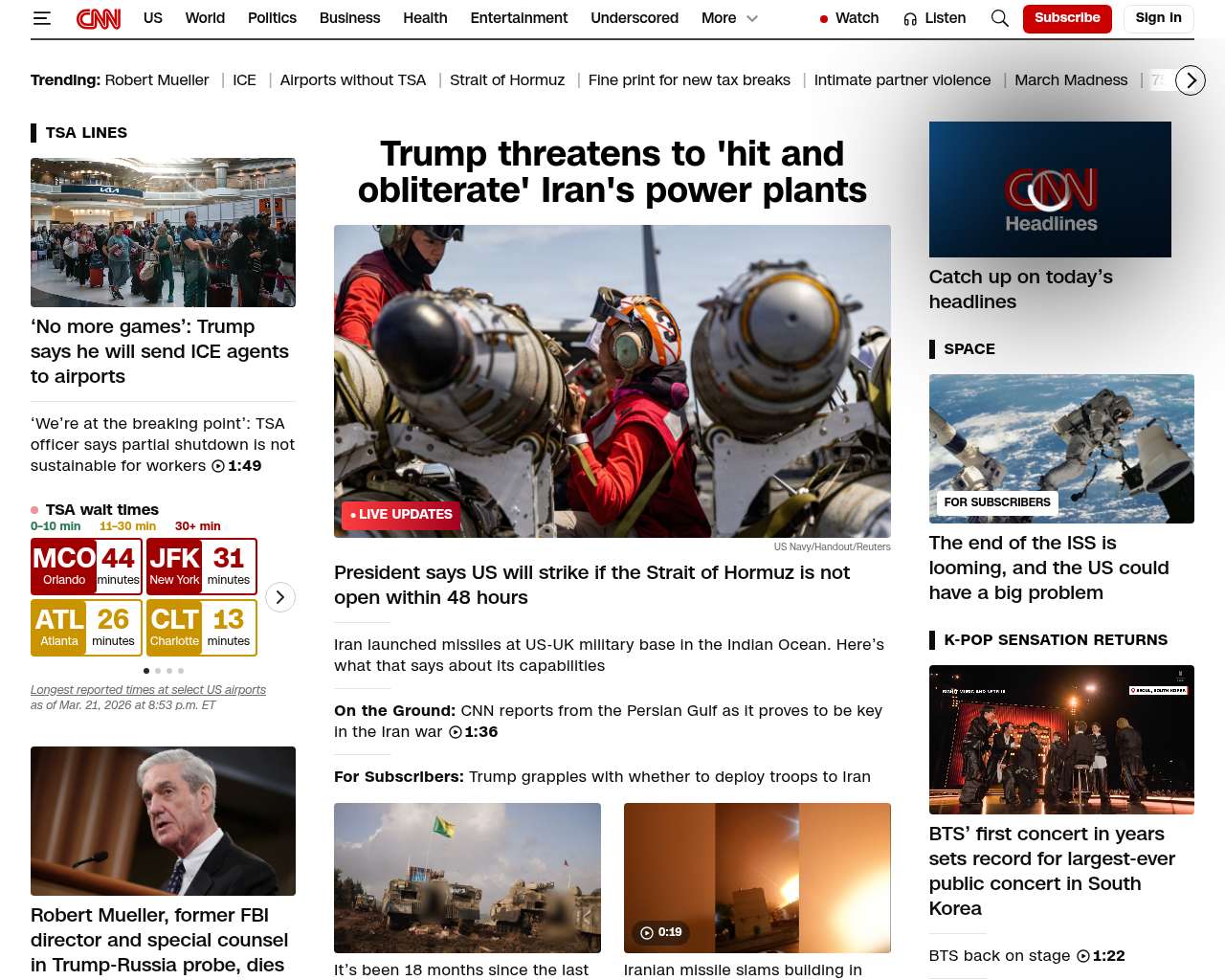Open the World section

pos(205,18)
